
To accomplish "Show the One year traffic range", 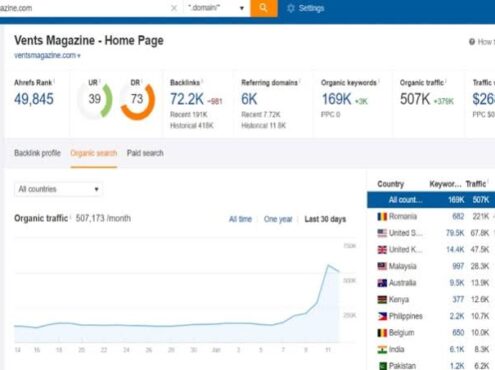I will pos(278,219).
